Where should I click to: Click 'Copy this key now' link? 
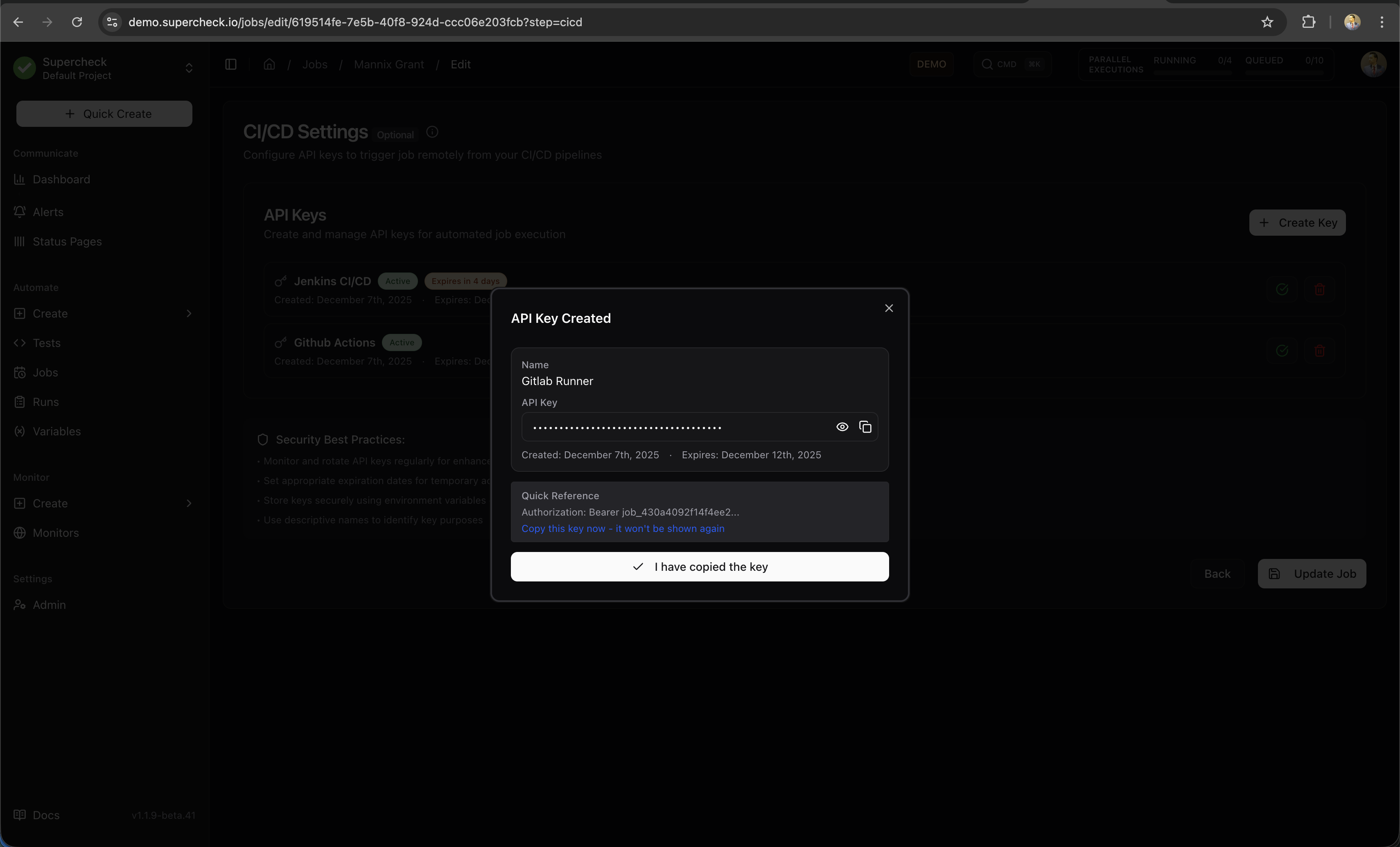[x=623, y=528]
